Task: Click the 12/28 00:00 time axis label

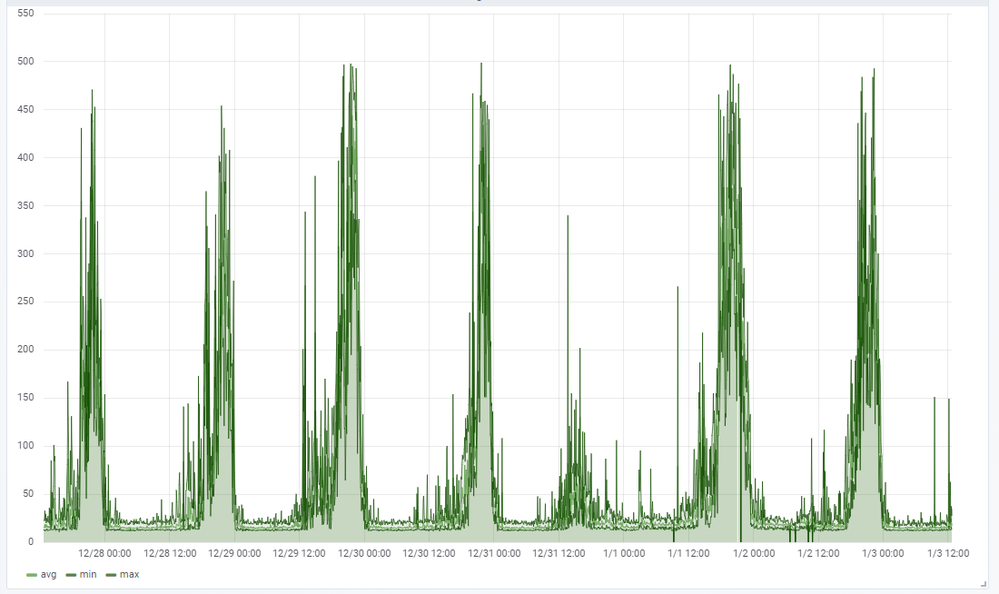Action: (x=104, y=553)
